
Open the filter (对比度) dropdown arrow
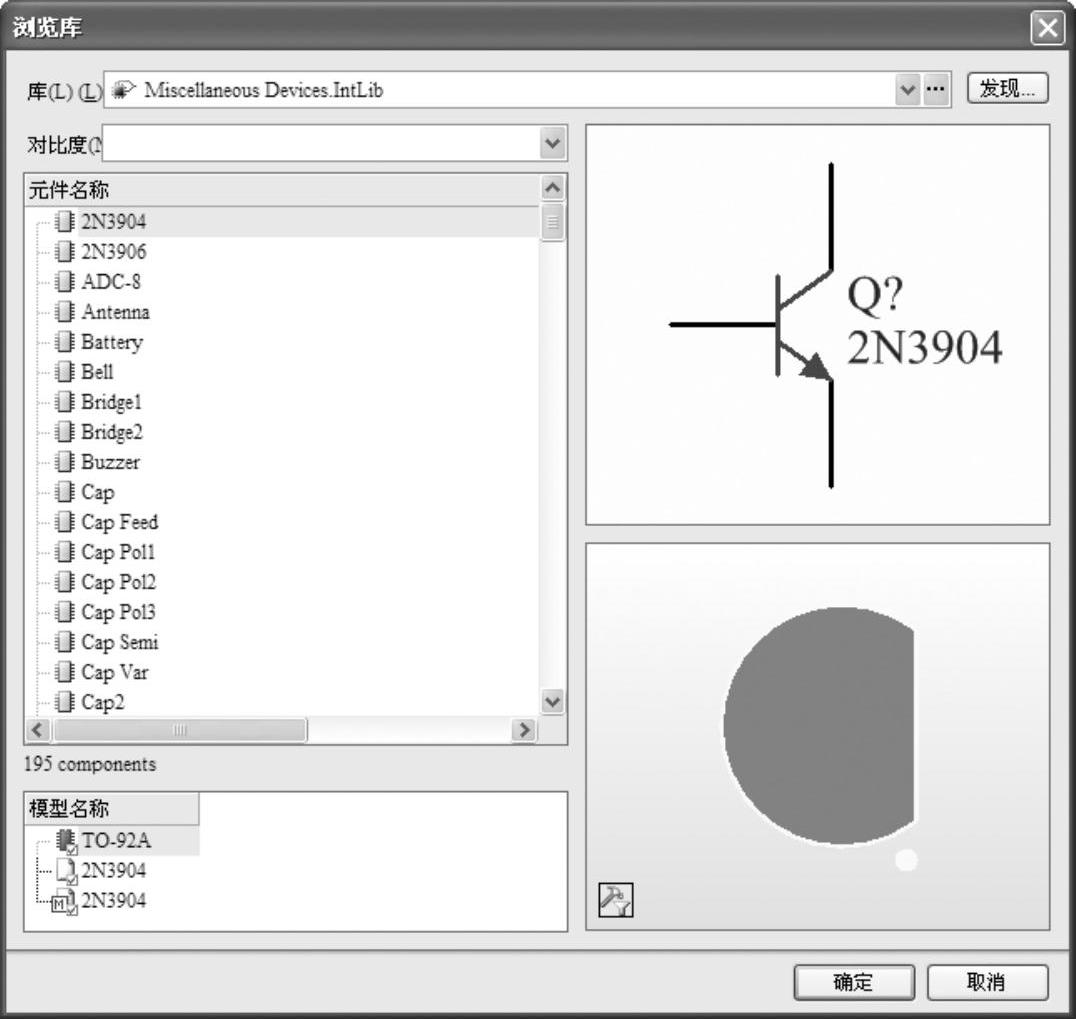tap(552, 144)
